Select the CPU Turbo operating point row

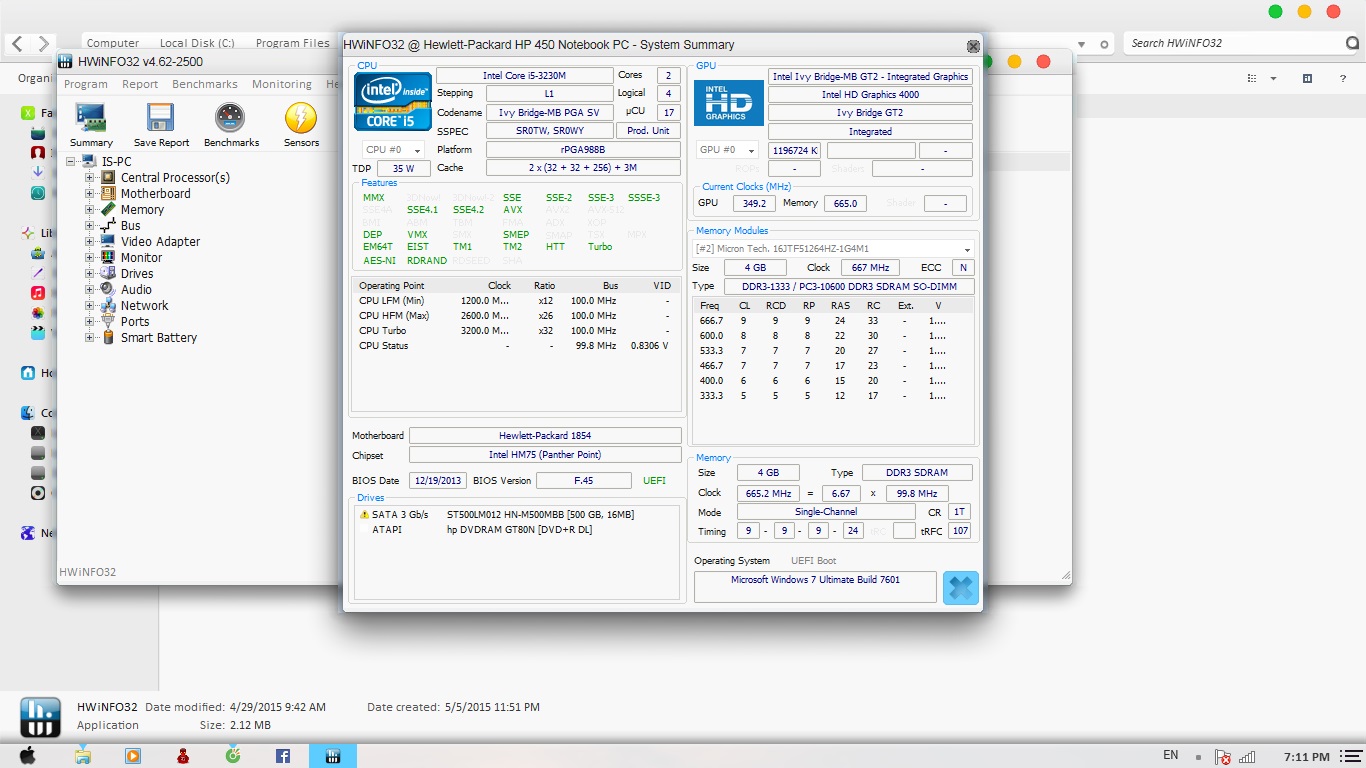coord(516,330)
